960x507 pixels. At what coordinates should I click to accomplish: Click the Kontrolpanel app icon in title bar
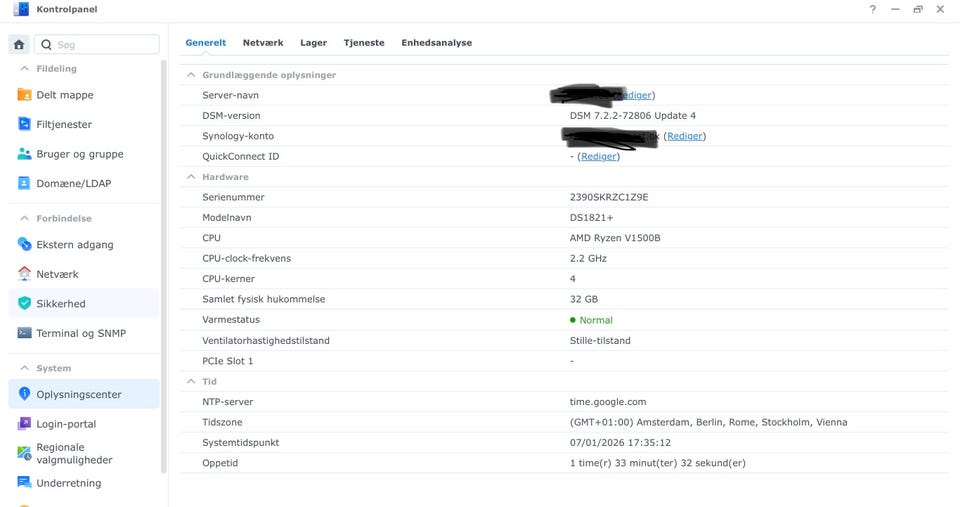pos(21,9)
